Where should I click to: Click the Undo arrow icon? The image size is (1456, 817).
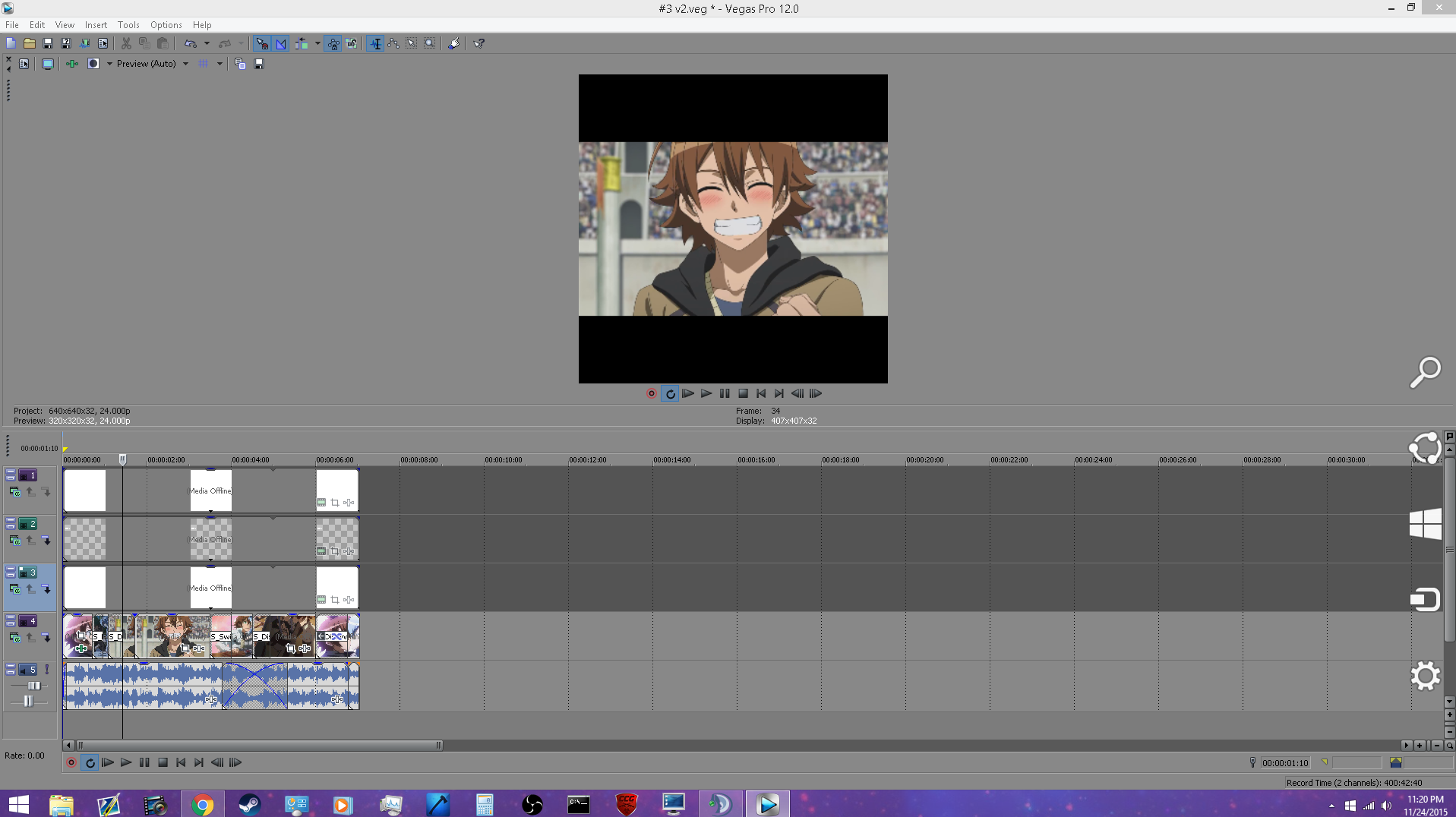coord(190,43)
